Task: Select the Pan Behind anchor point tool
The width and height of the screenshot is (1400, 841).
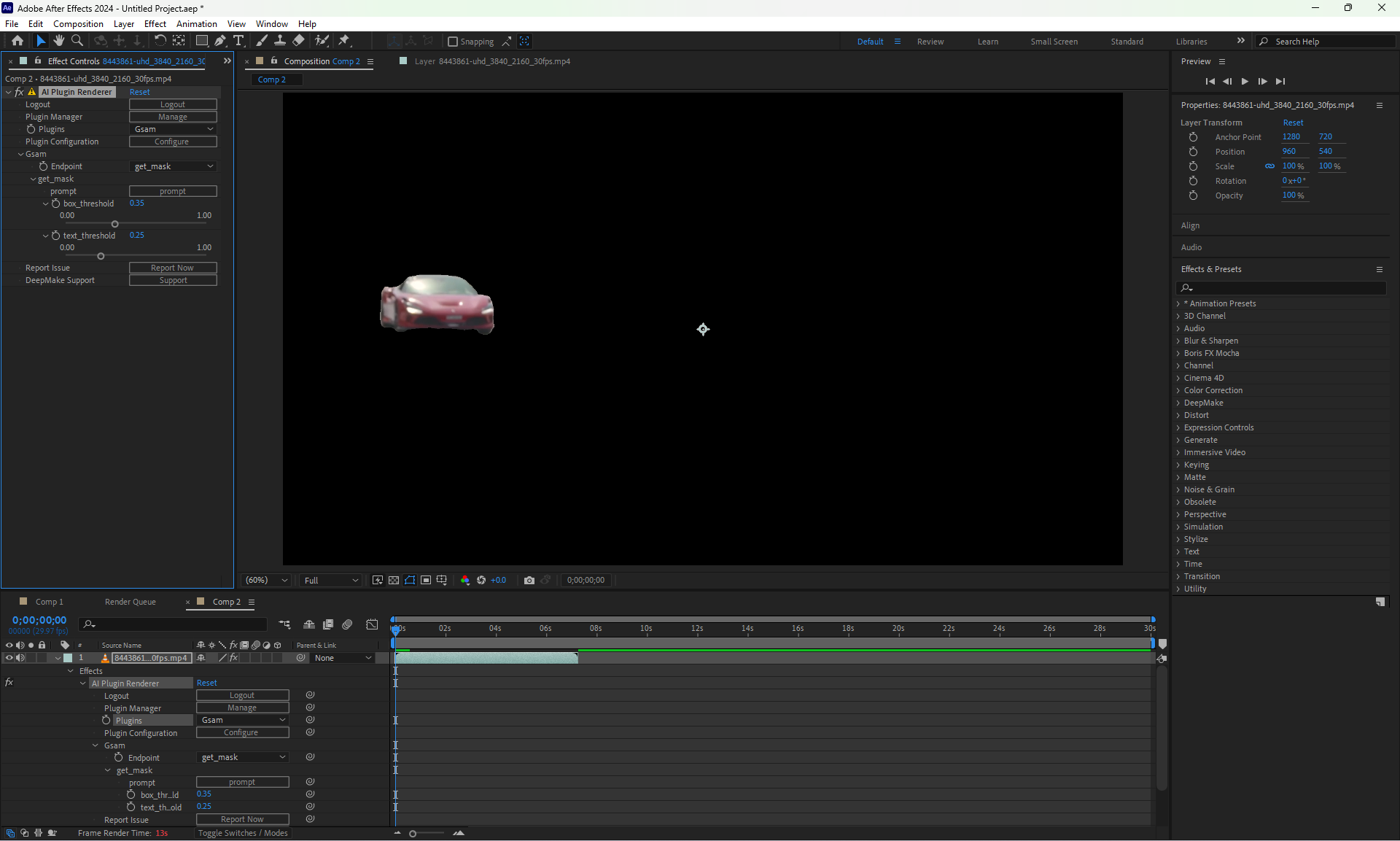Action: [179, 41]
